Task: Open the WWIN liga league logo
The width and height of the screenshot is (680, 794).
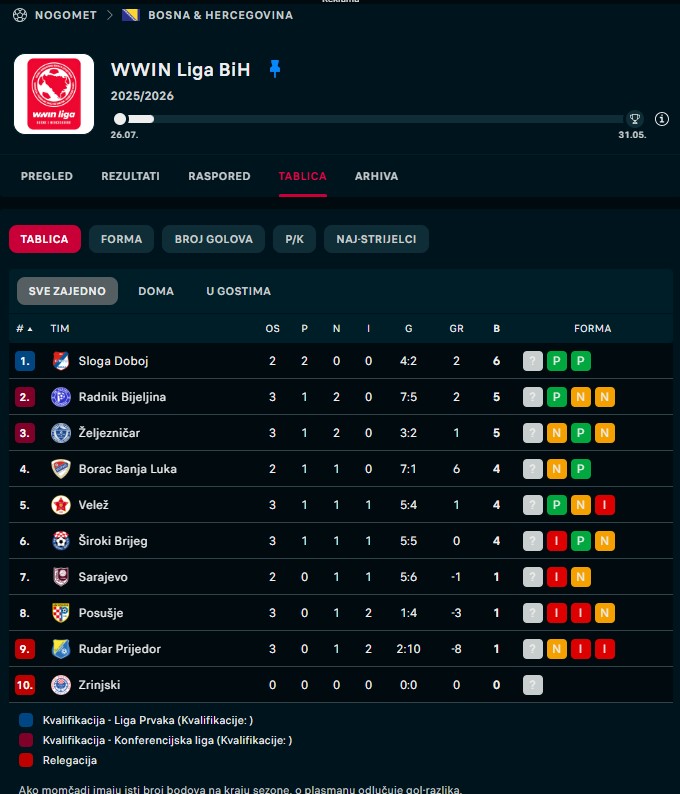Action: pos(54,94)
